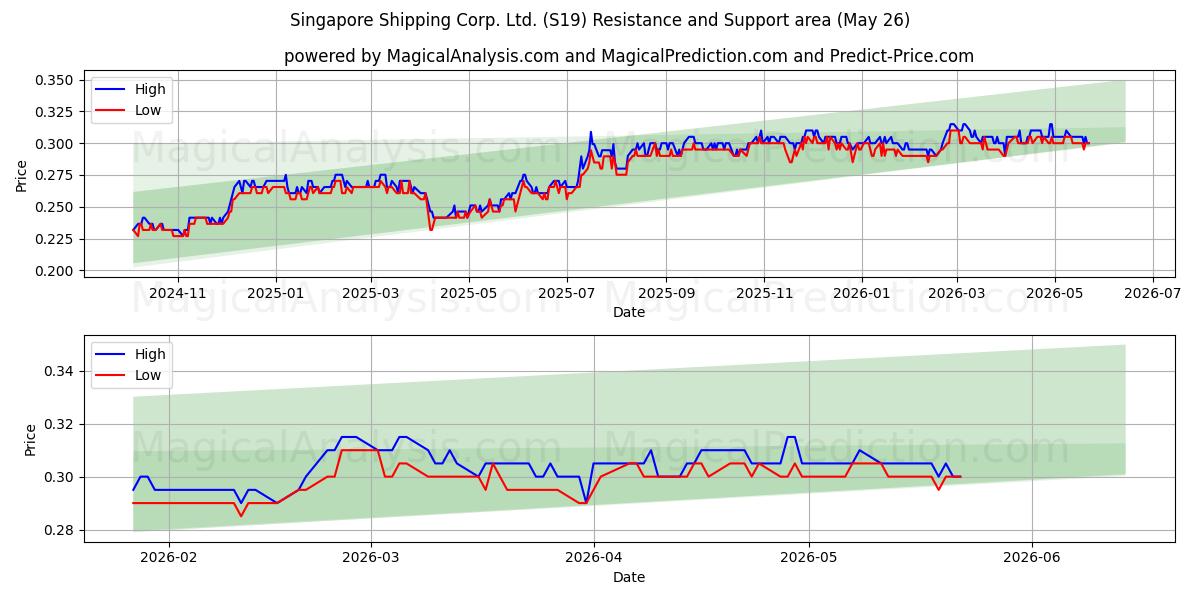Click the 2026-03 tick in bottom chart

(371, 558)
